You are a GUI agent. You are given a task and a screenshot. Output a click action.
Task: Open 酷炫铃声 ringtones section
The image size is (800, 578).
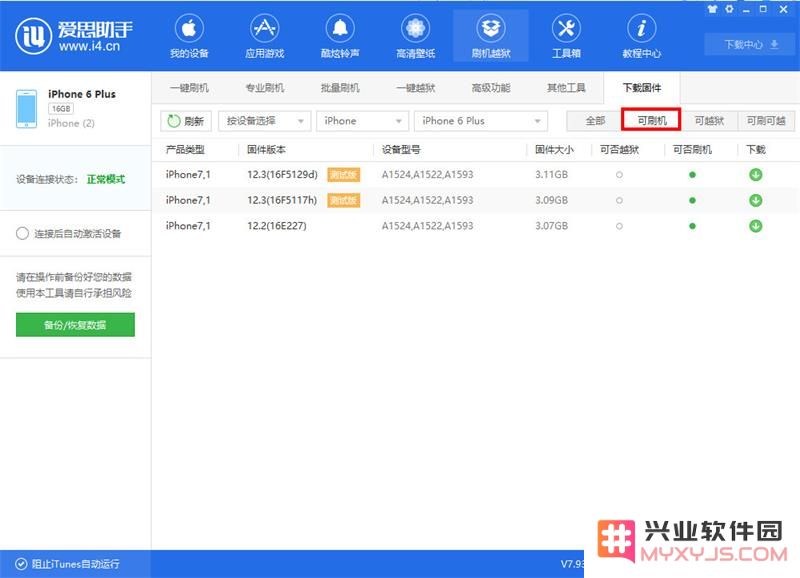[340, 36]
